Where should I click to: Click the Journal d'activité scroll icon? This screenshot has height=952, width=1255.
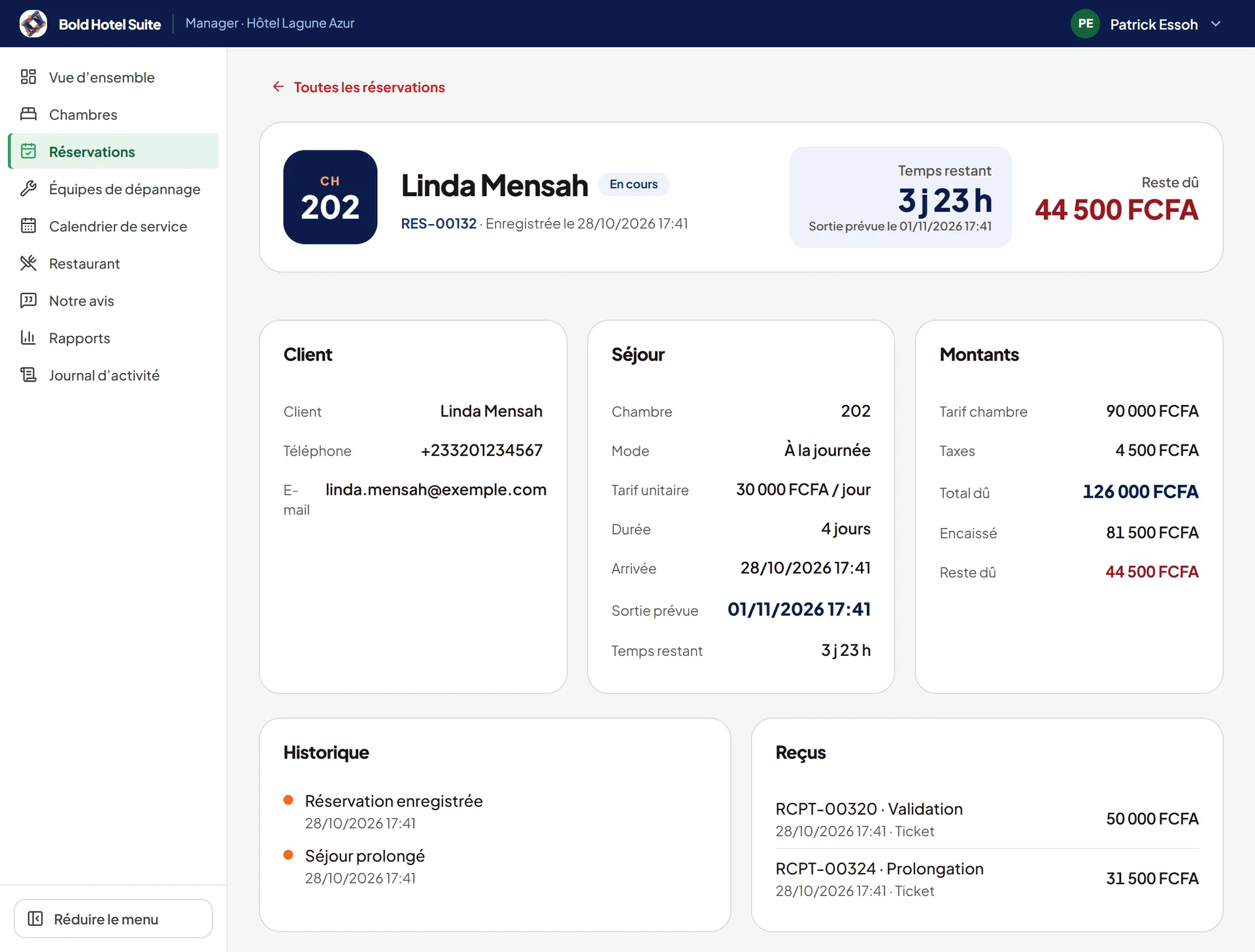click(28, 375)
